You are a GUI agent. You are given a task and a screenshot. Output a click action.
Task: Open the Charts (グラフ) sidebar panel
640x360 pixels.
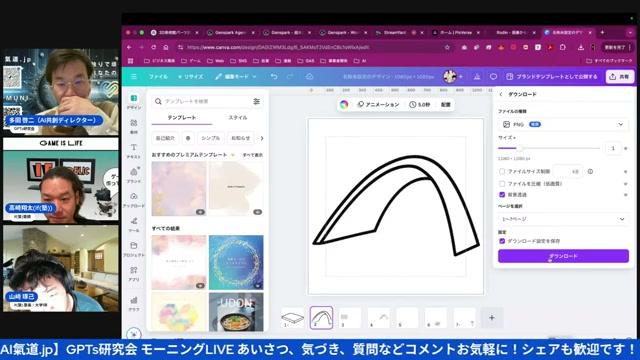[x=134, y=304]
